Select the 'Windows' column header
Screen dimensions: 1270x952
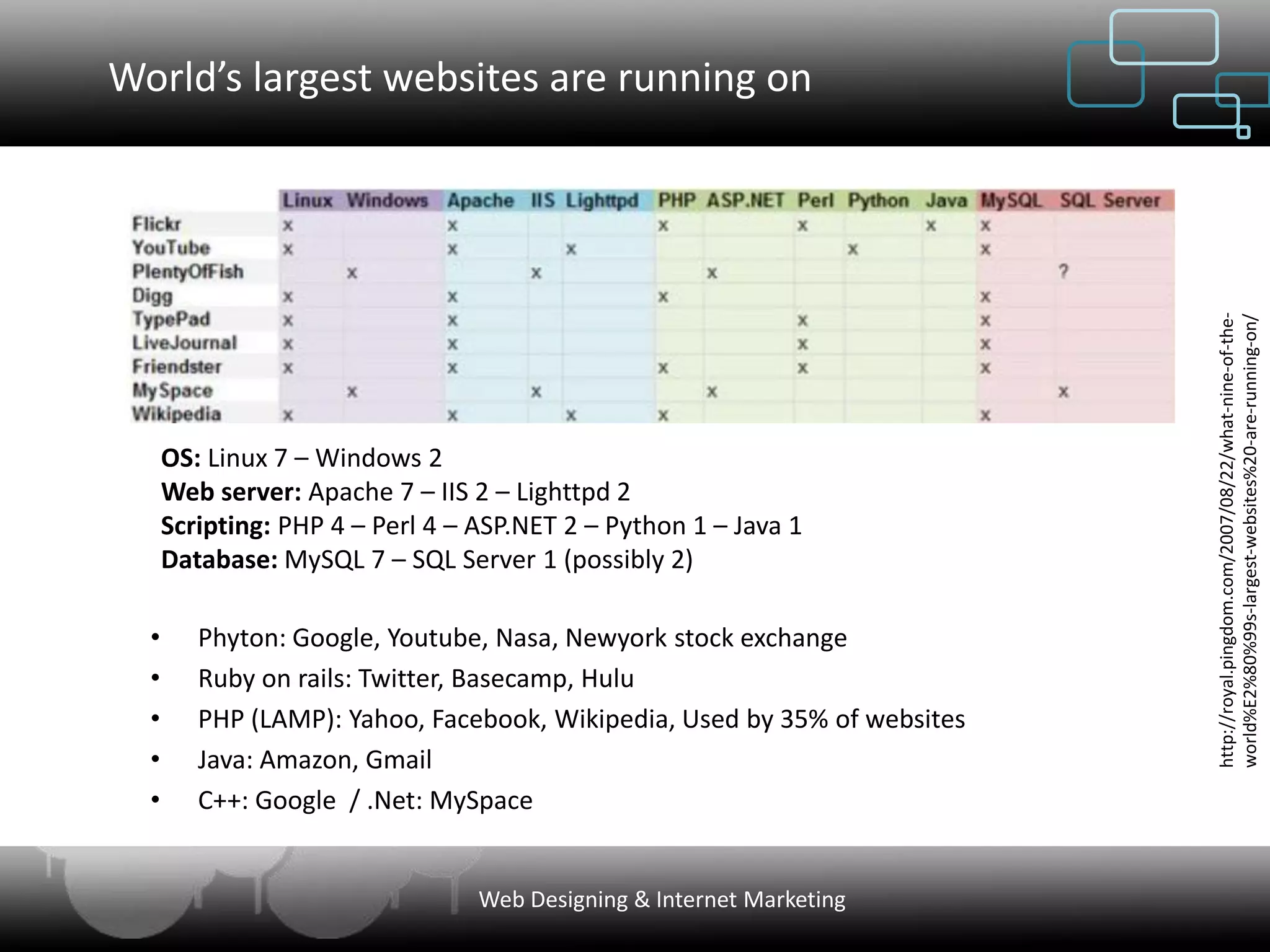pos(388,200)
